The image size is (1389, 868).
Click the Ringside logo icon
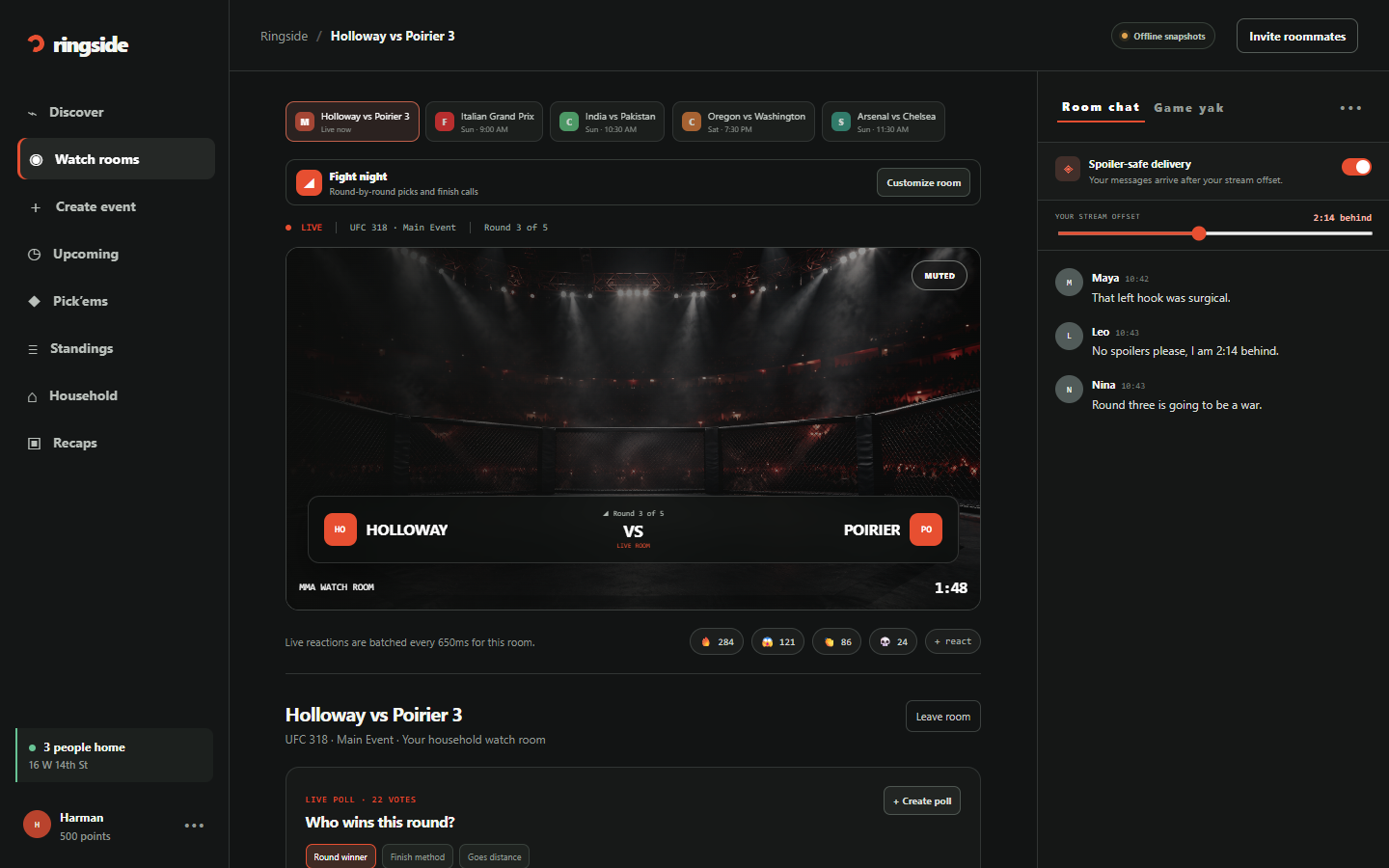coord(37,43)
